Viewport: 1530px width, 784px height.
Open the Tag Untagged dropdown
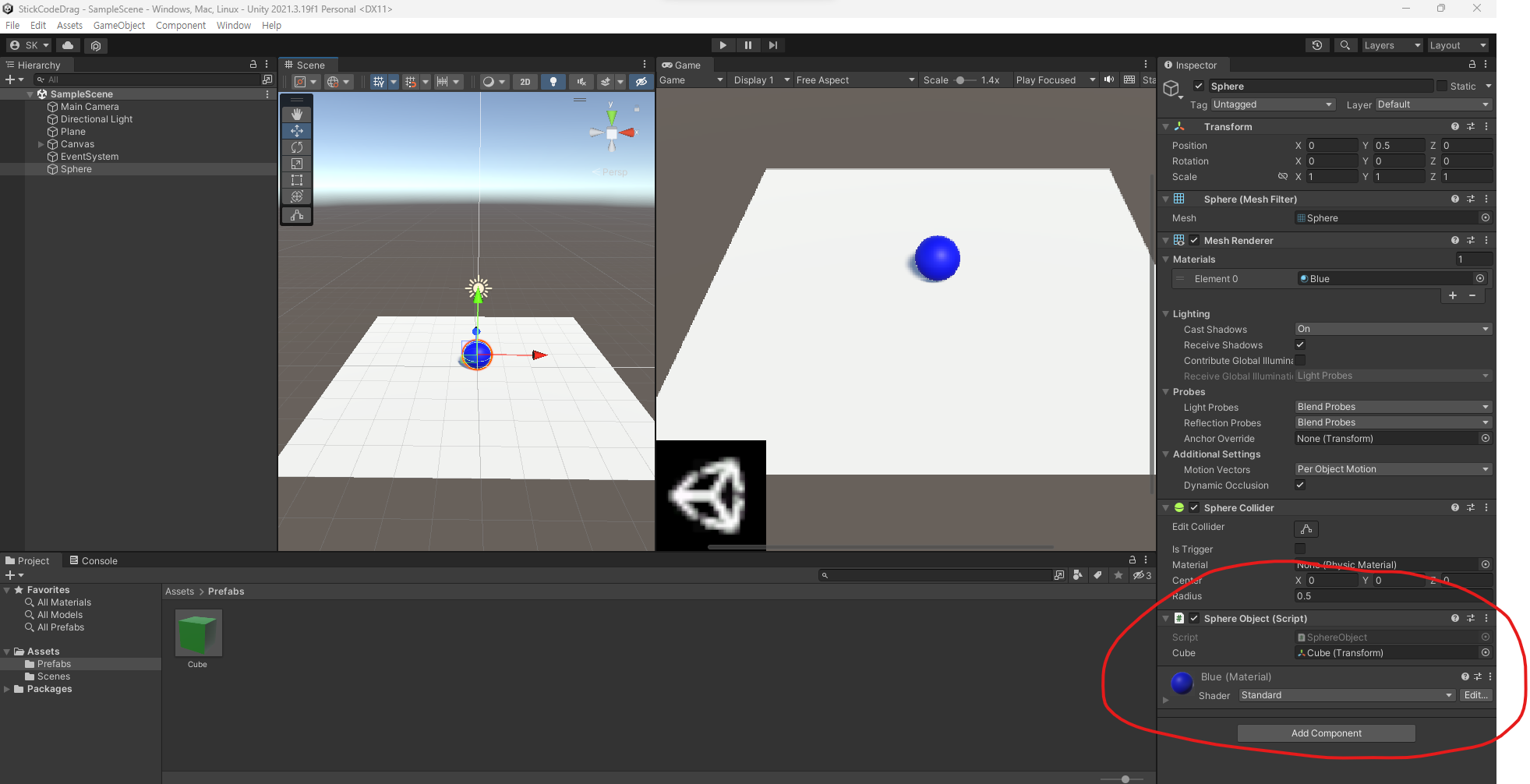tap(1273, 104)
